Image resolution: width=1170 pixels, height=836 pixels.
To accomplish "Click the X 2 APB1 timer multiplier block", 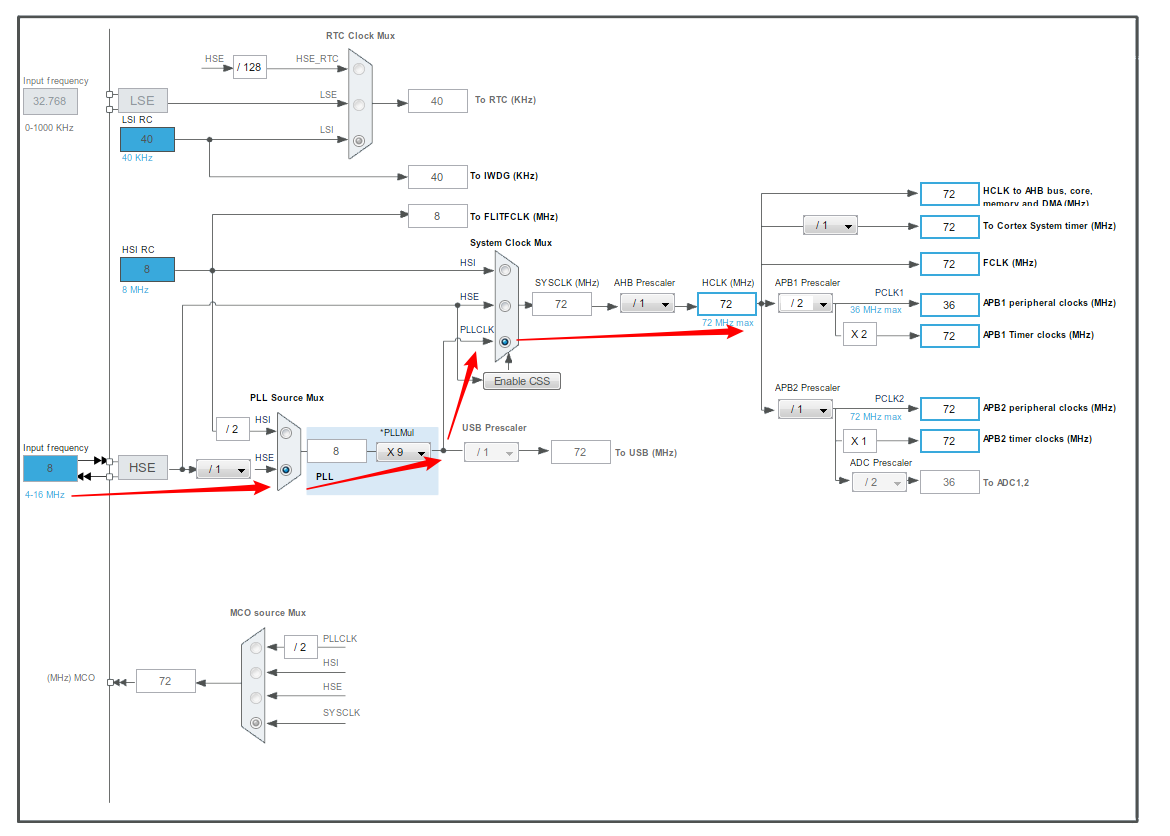I will pyautogui.click(x=858, y=335).
